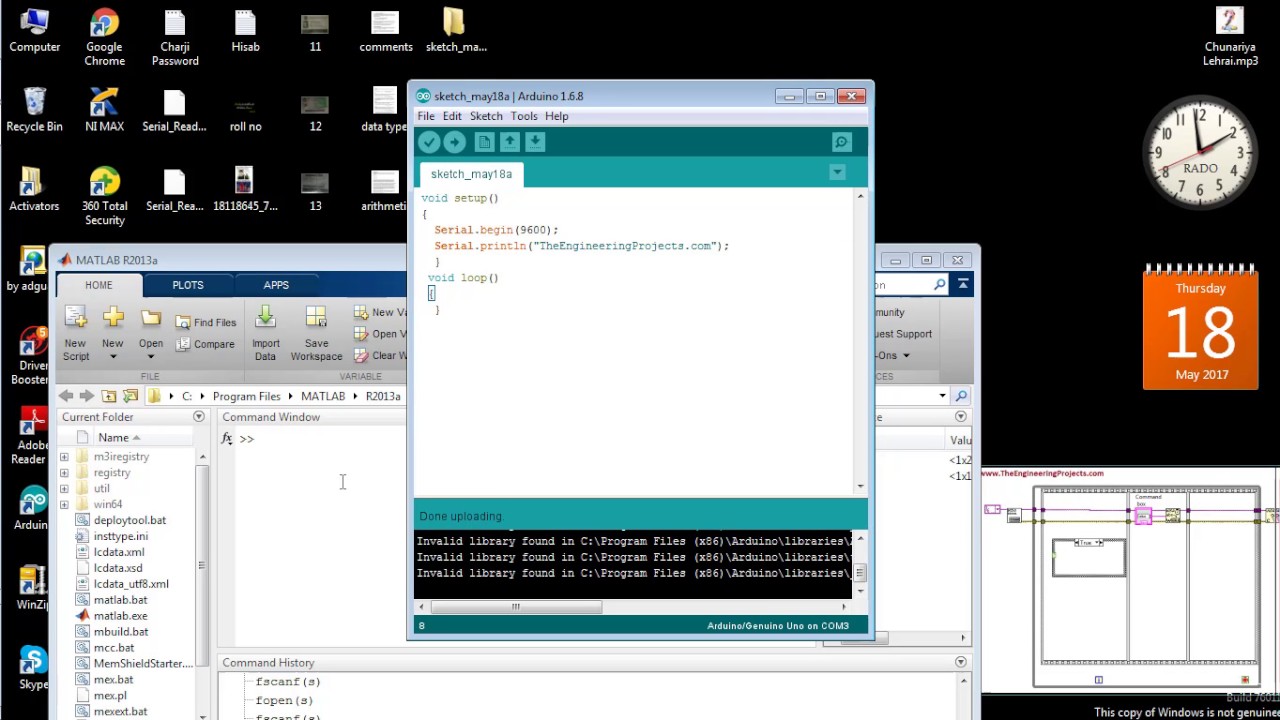
Task: Expand the MATLAB New dropdown arrow
Action: 113,357
